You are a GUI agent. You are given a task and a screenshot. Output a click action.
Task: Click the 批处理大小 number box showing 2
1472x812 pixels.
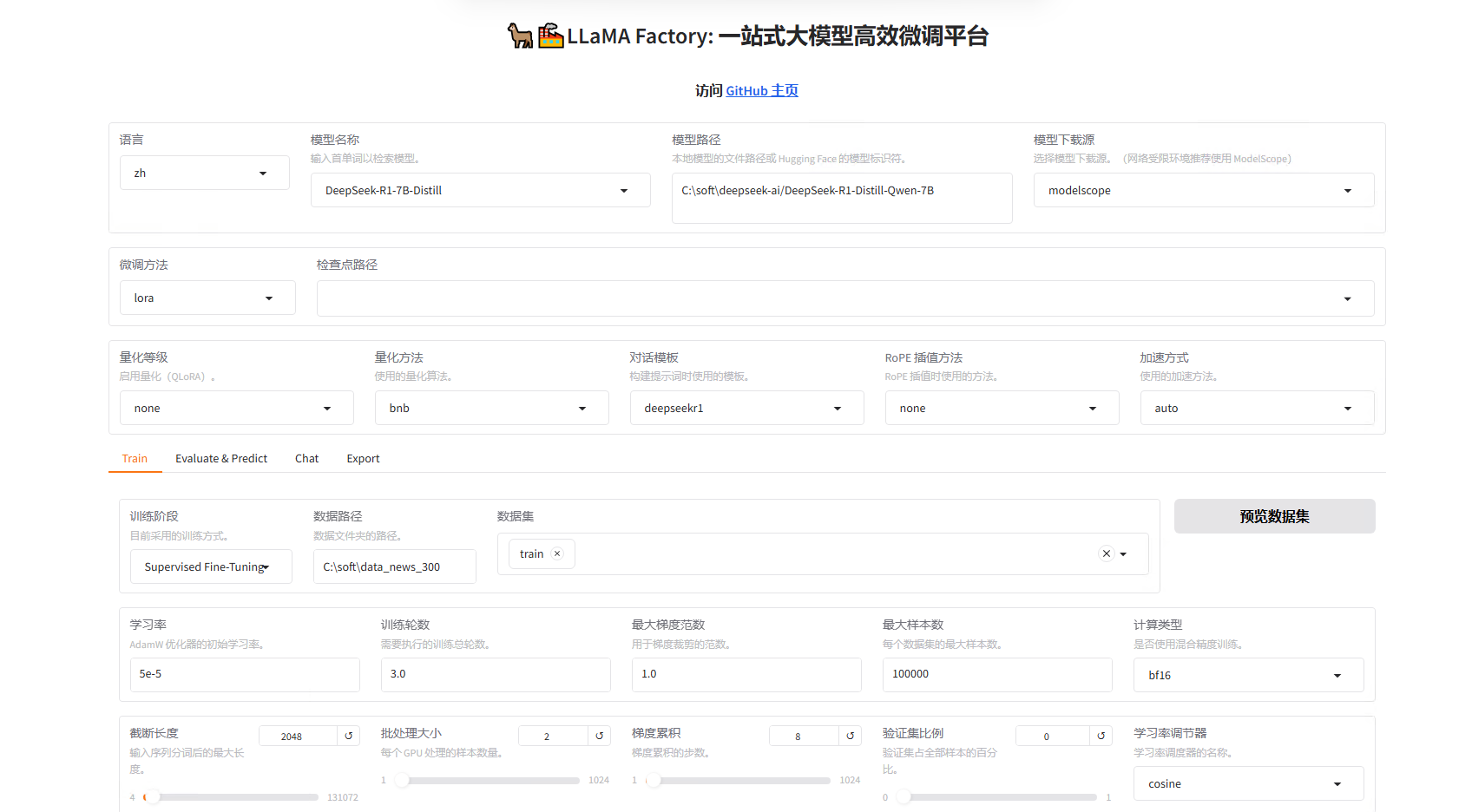tap(553, 736)
